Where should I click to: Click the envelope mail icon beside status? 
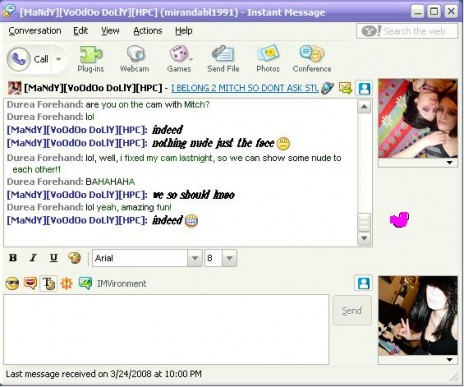click(x=345, y=88)
